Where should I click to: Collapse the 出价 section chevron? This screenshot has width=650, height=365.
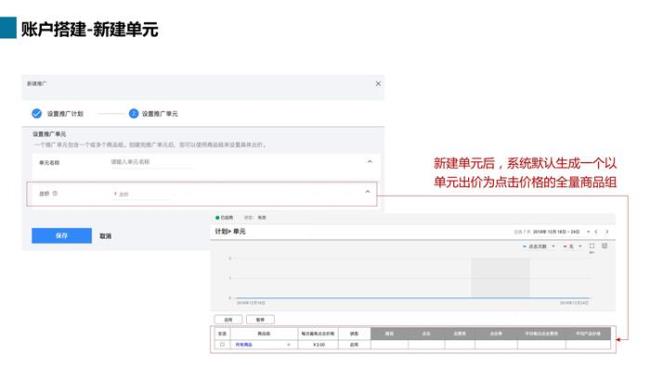[367, 192]
